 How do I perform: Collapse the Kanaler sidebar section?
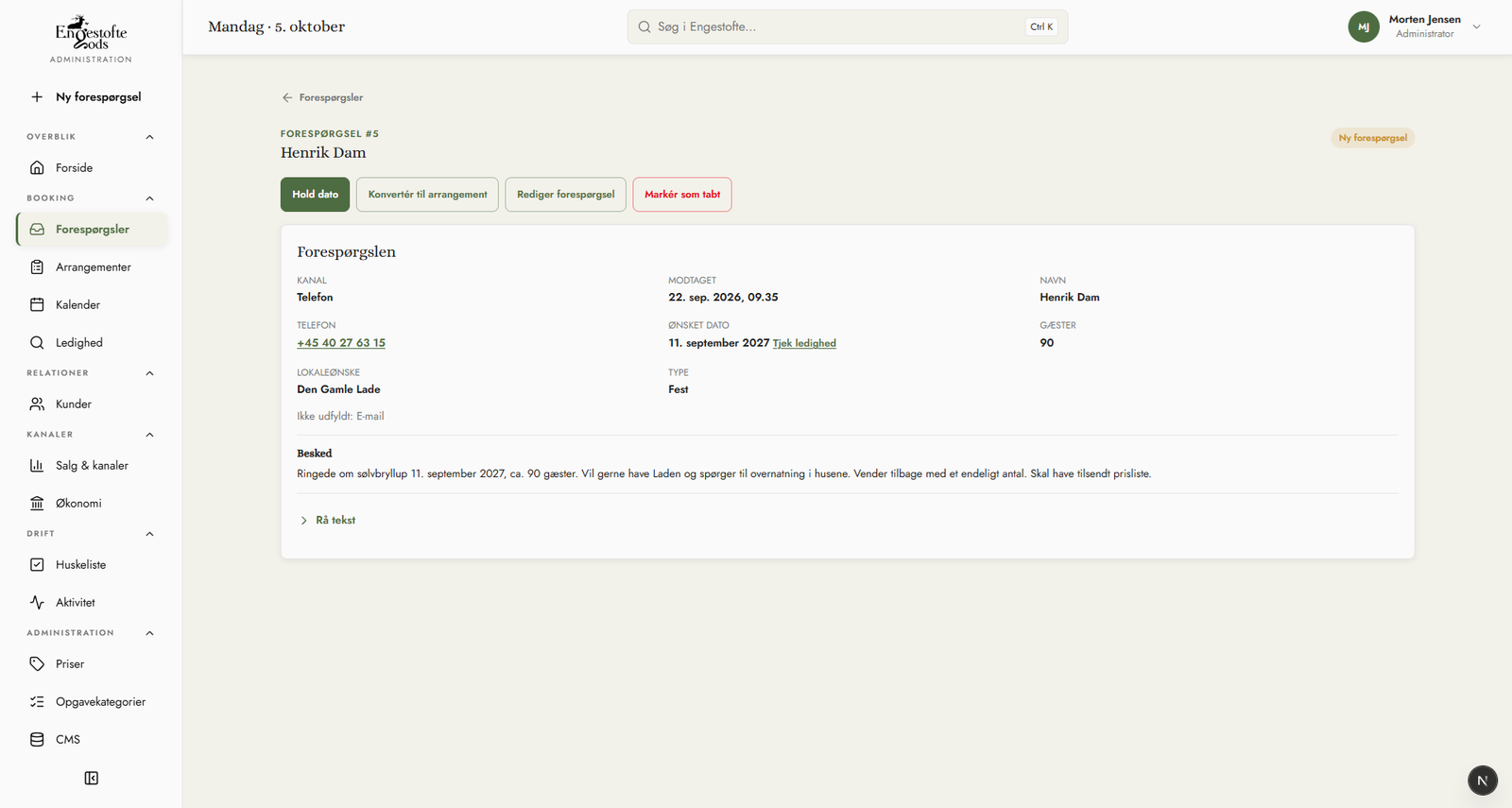point(149,435)
